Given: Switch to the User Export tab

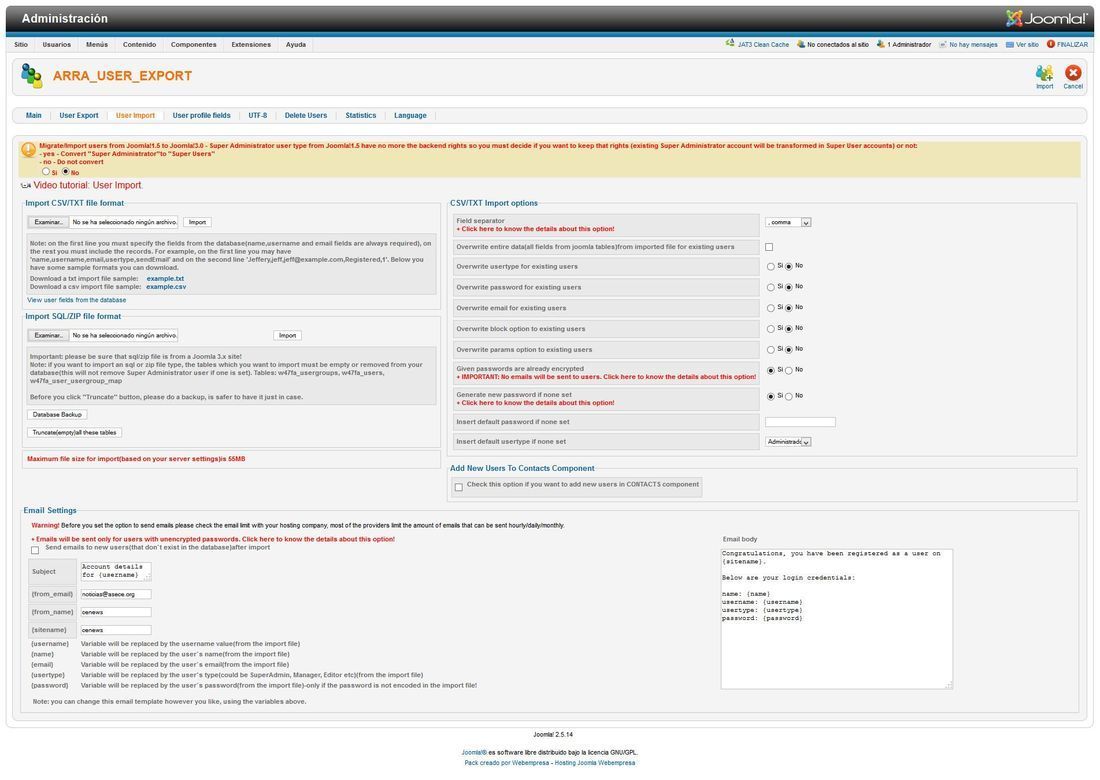Looking at the screenshot, I should click(79, 115).
